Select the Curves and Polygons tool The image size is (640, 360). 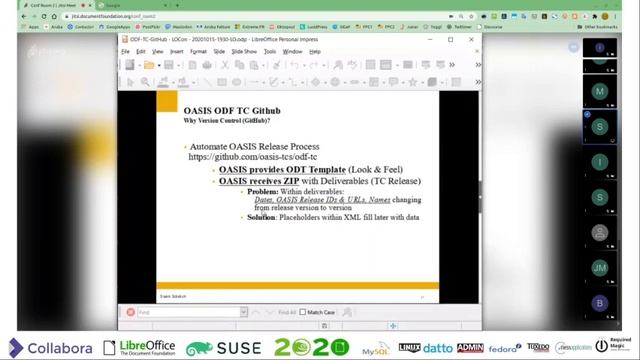point(273,82)
